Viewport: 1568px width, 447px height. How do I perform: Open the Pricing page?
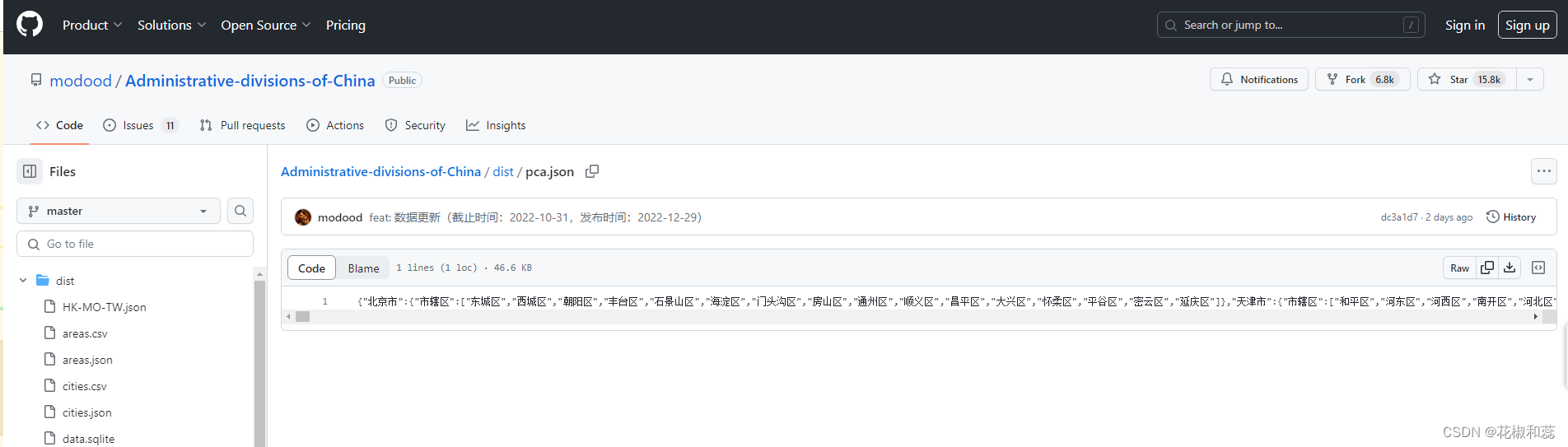[x=346, y=26]
